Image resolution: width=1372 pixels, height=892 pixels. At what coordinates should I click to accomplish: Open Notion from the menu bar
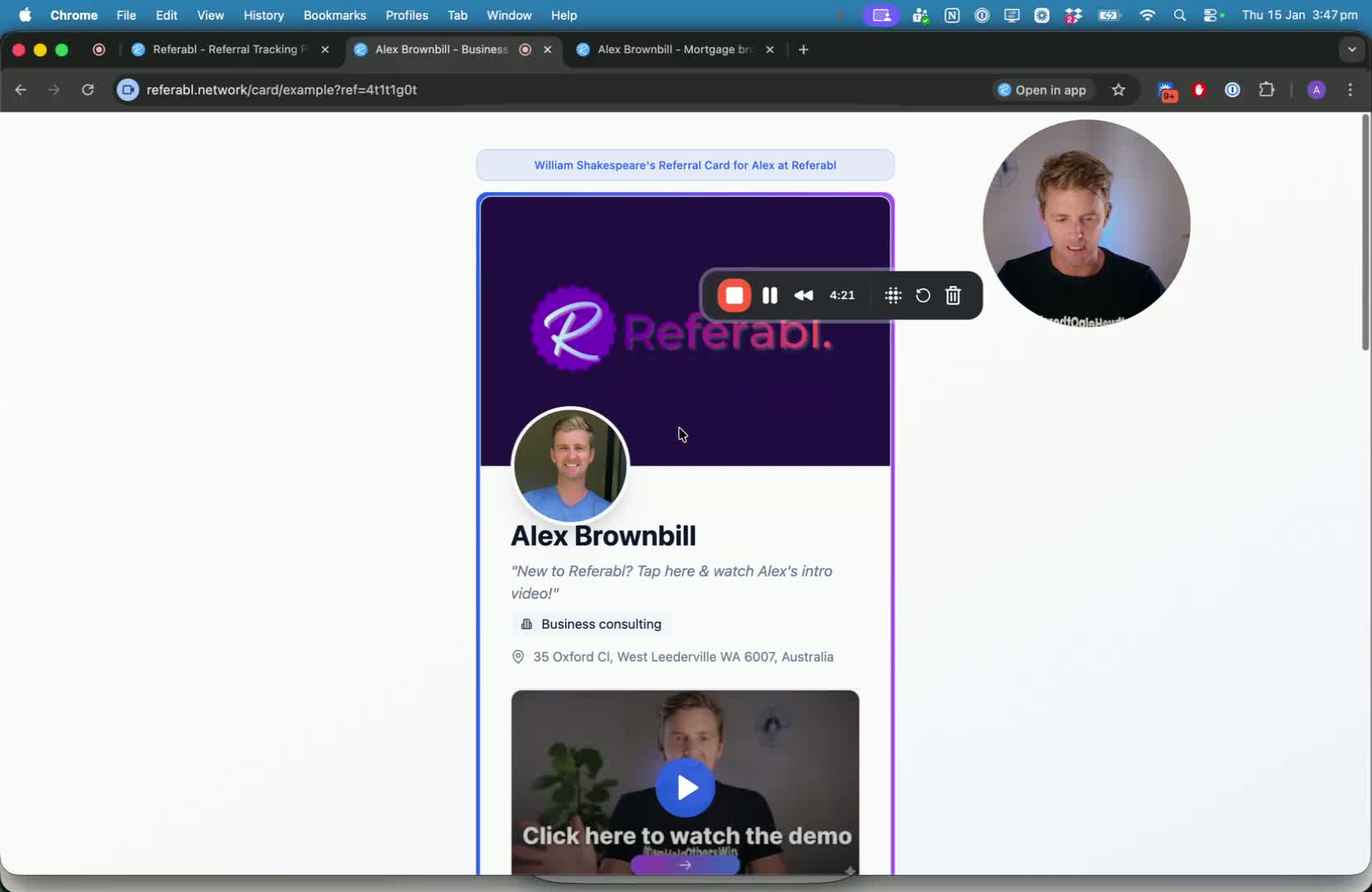952,15
